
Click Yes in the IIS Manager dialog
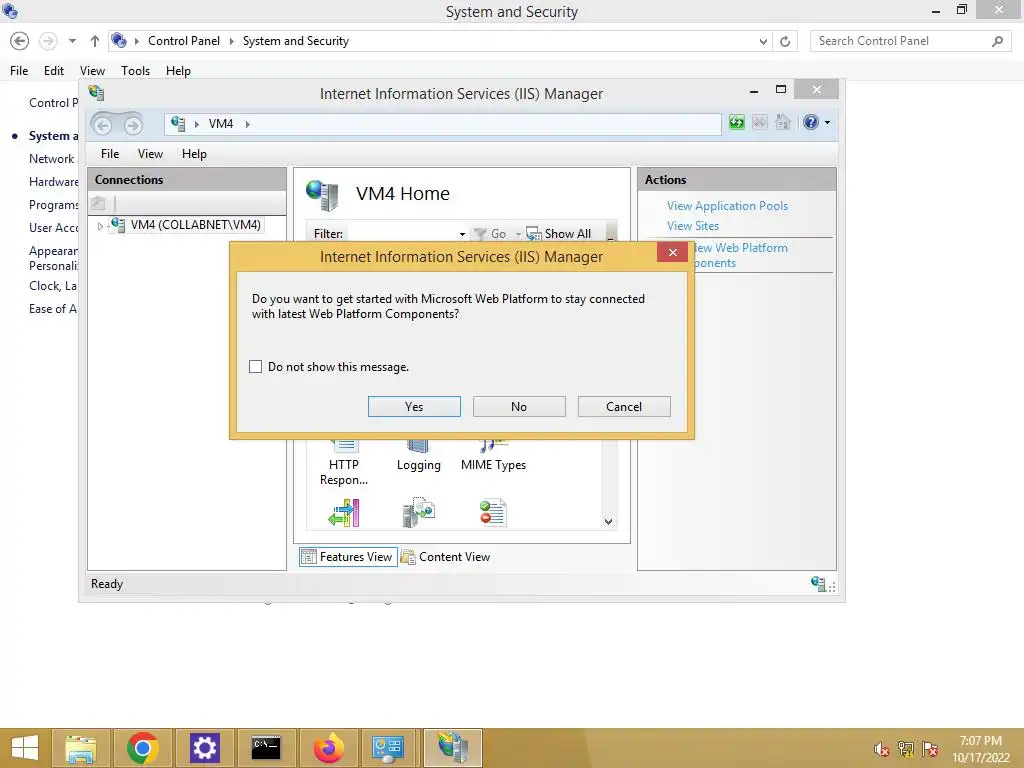point(414,406)
